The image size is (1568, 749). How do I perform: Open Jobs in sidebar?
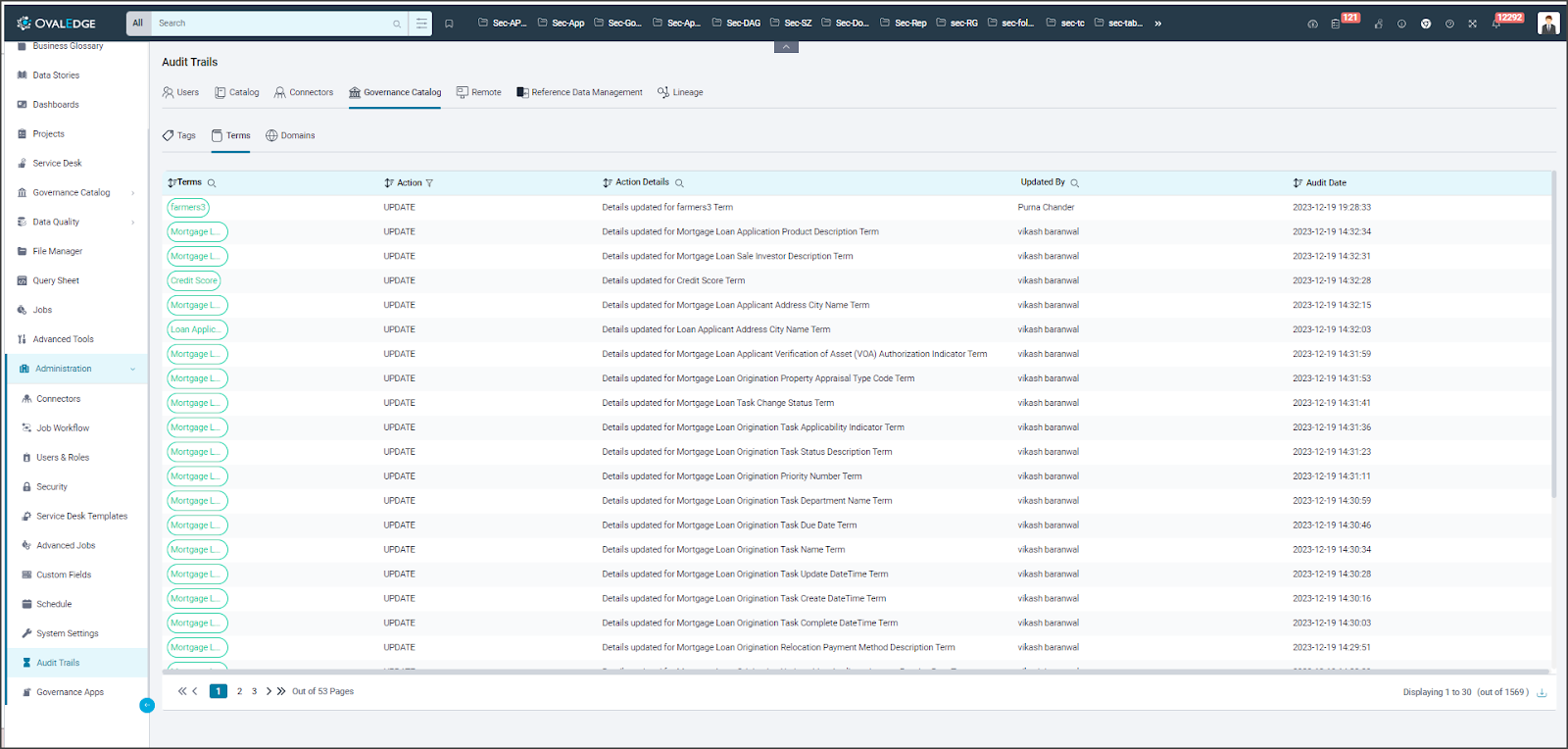click(x=42, y=311)
